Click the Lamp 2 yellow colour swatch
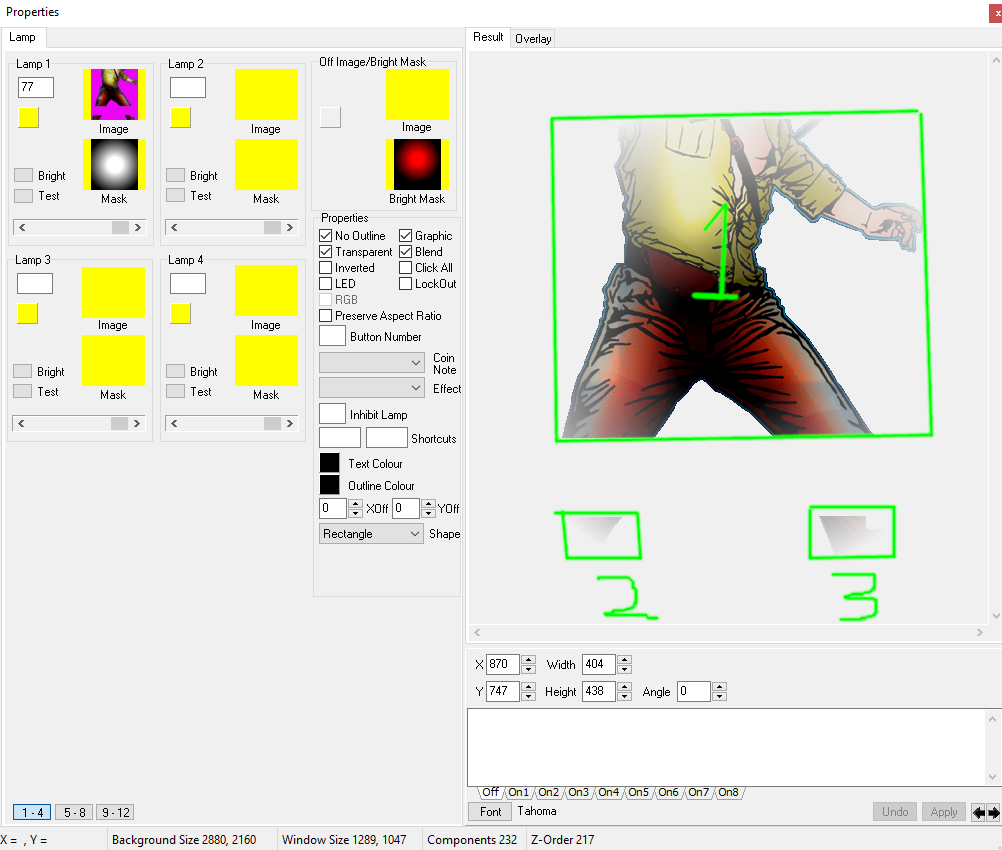 (x=181, y=118)
